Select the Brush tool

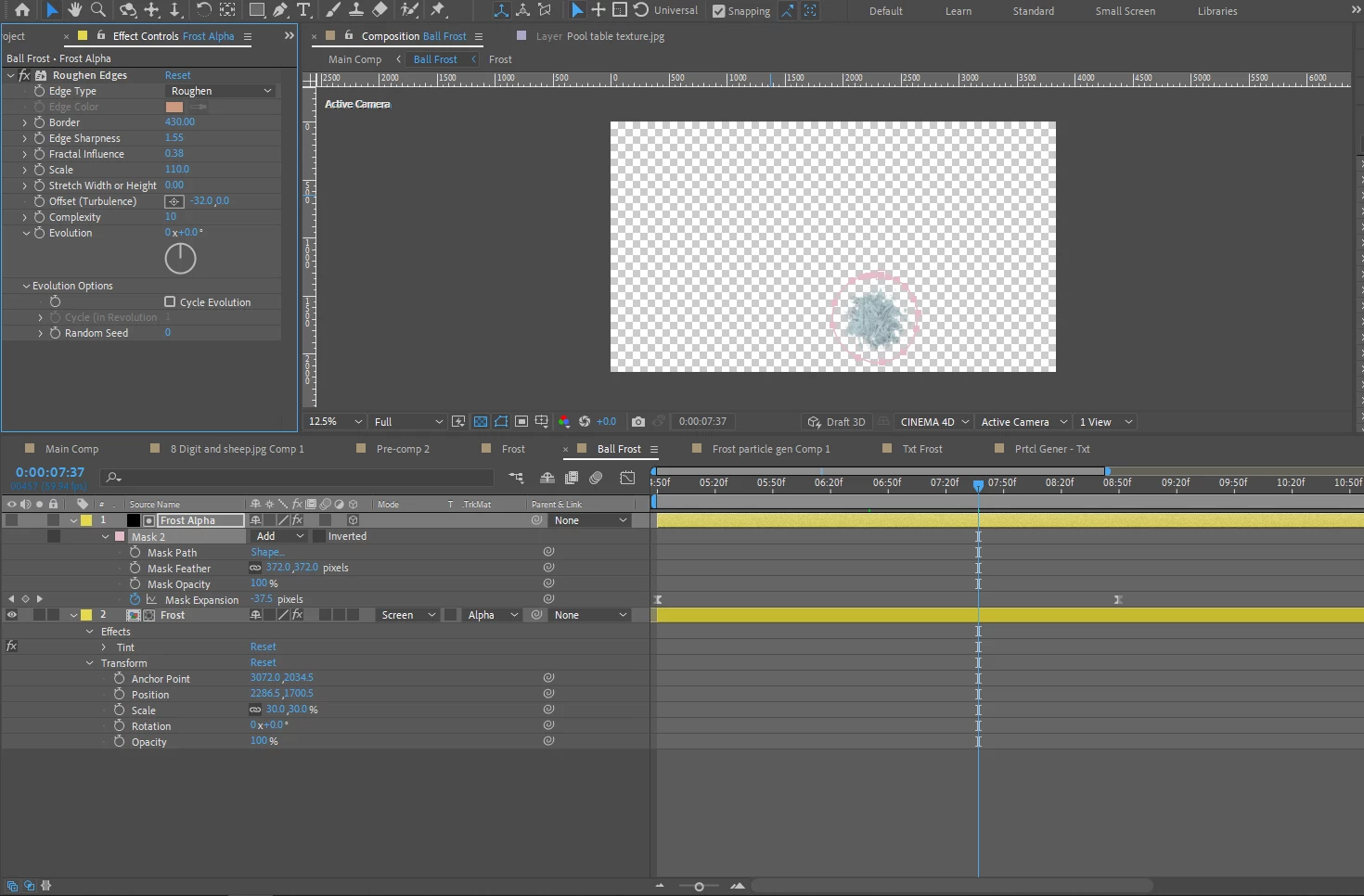(333, 10)
